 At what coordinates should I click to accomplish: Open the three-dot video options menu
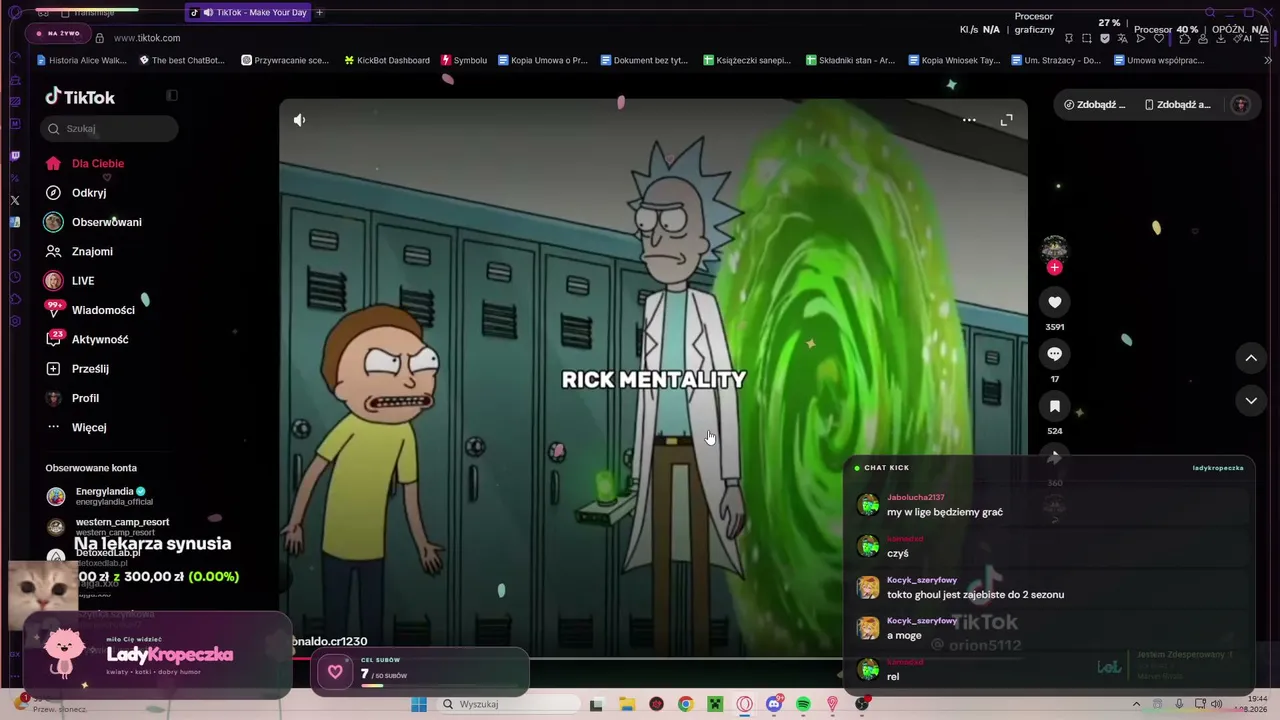[969, 120]
